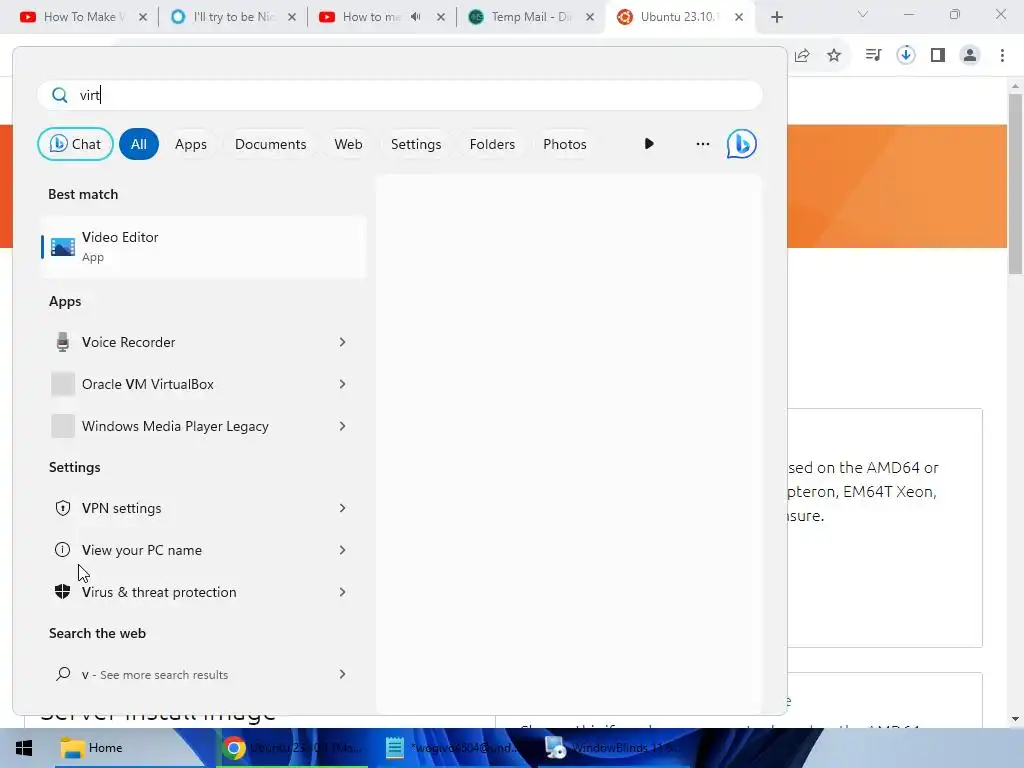Screen dimensions: 1024x768
Task: Expand VPN settings chevron
Action: coord(342,508)
